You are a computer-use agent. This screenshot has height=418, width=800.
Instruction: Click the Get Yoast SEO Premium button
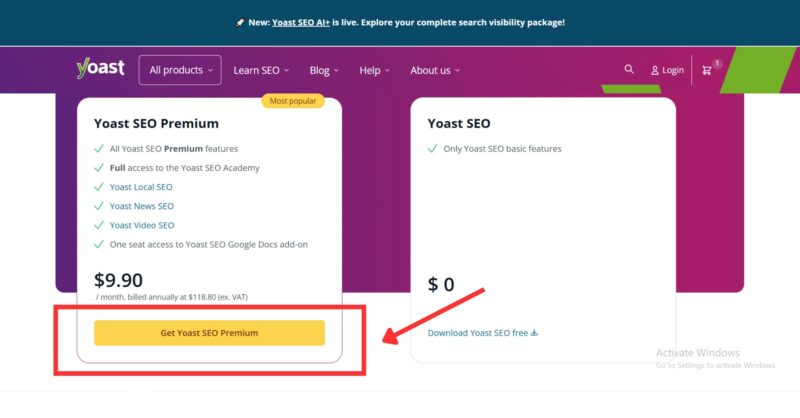click(x=209, y=333)
